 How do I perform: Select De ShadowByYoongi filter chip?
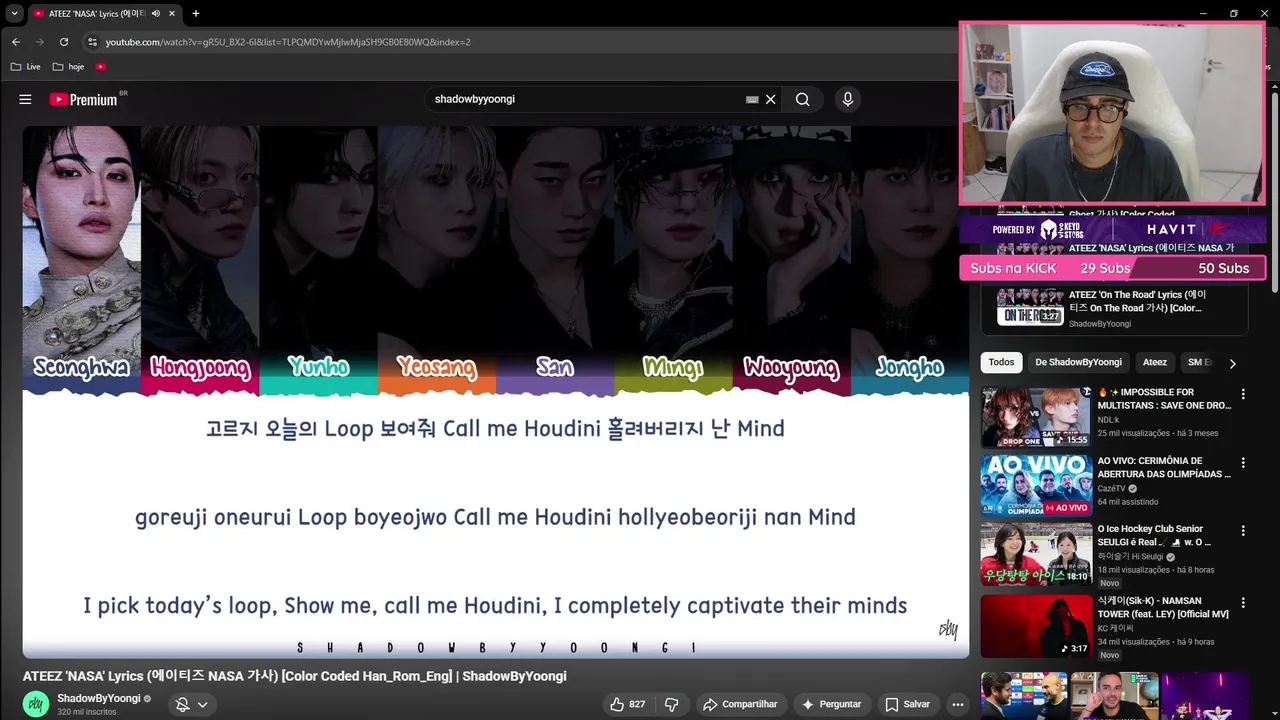click(x=1078, y=363)
